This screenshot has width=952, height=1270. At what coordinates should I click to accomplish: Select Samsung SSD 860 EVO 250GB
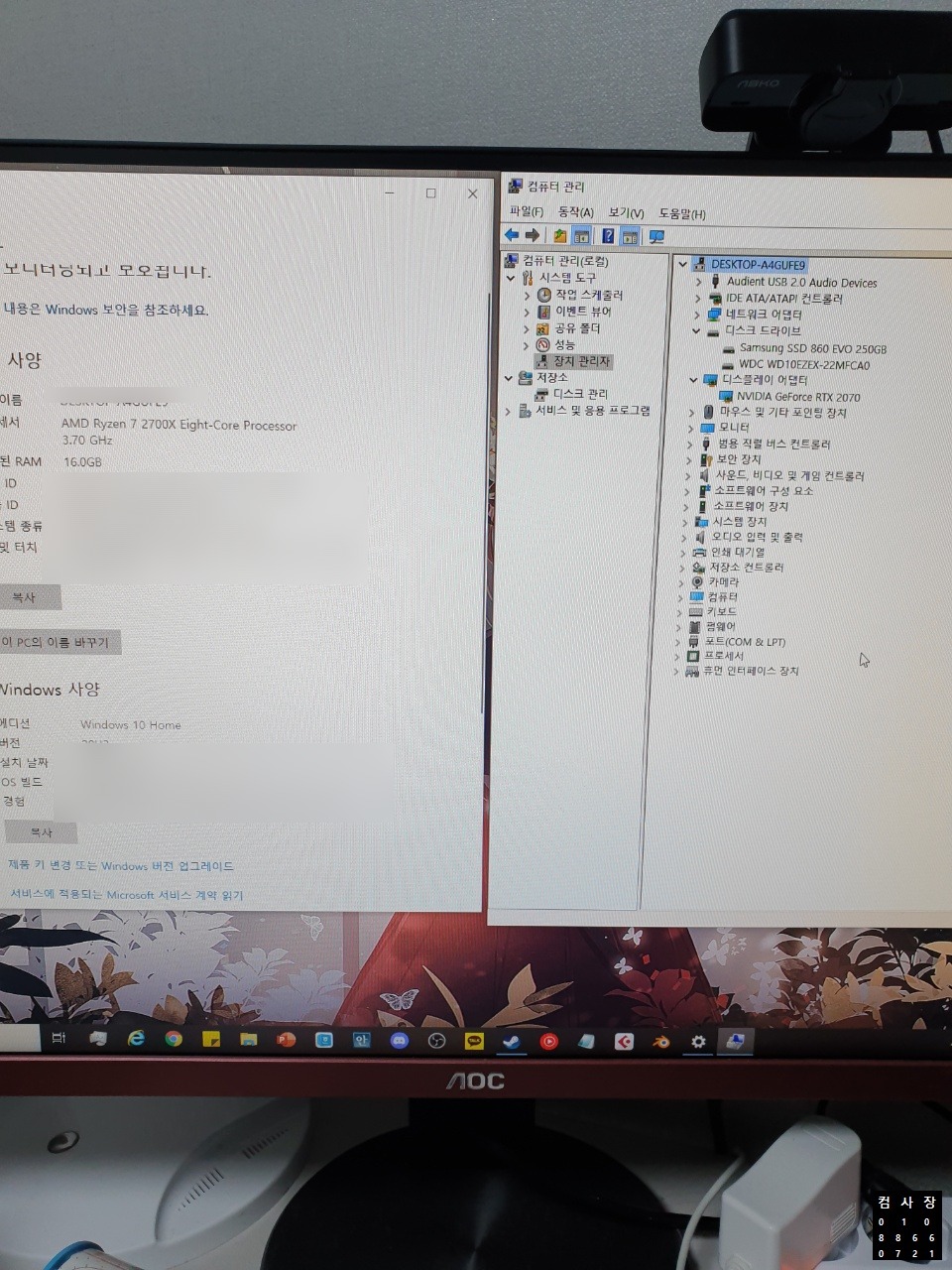coord(813,349)
